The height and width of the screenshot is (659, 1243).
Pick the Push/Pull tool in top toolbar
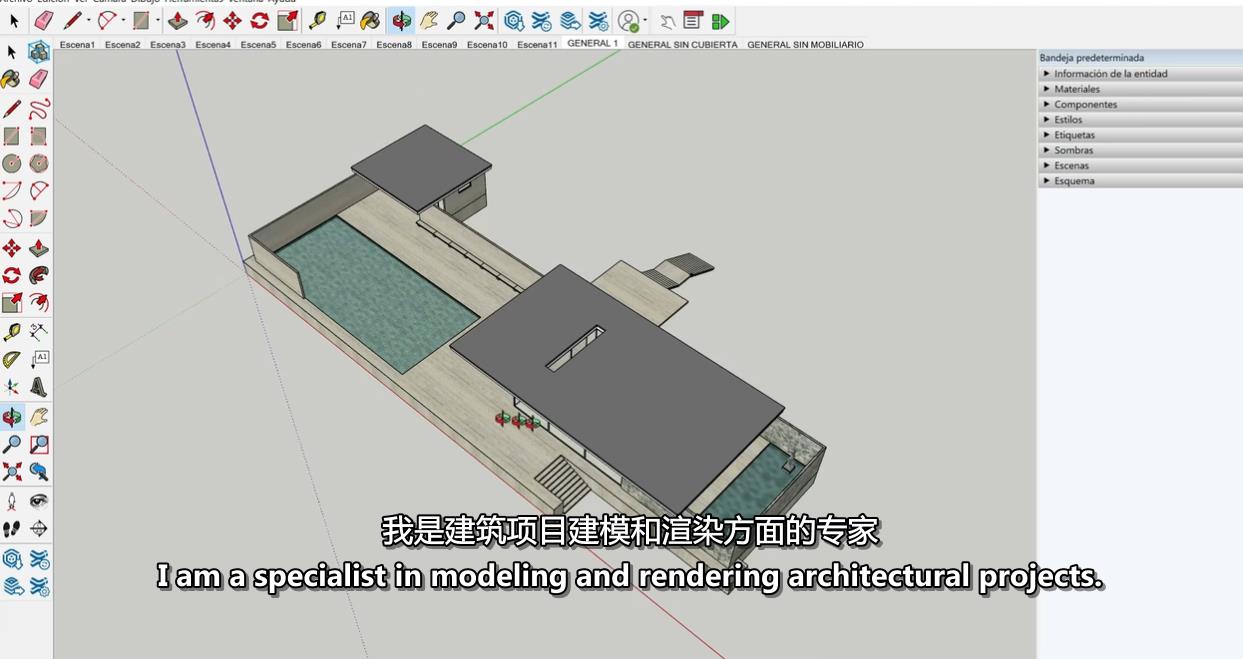coord(178,20)
